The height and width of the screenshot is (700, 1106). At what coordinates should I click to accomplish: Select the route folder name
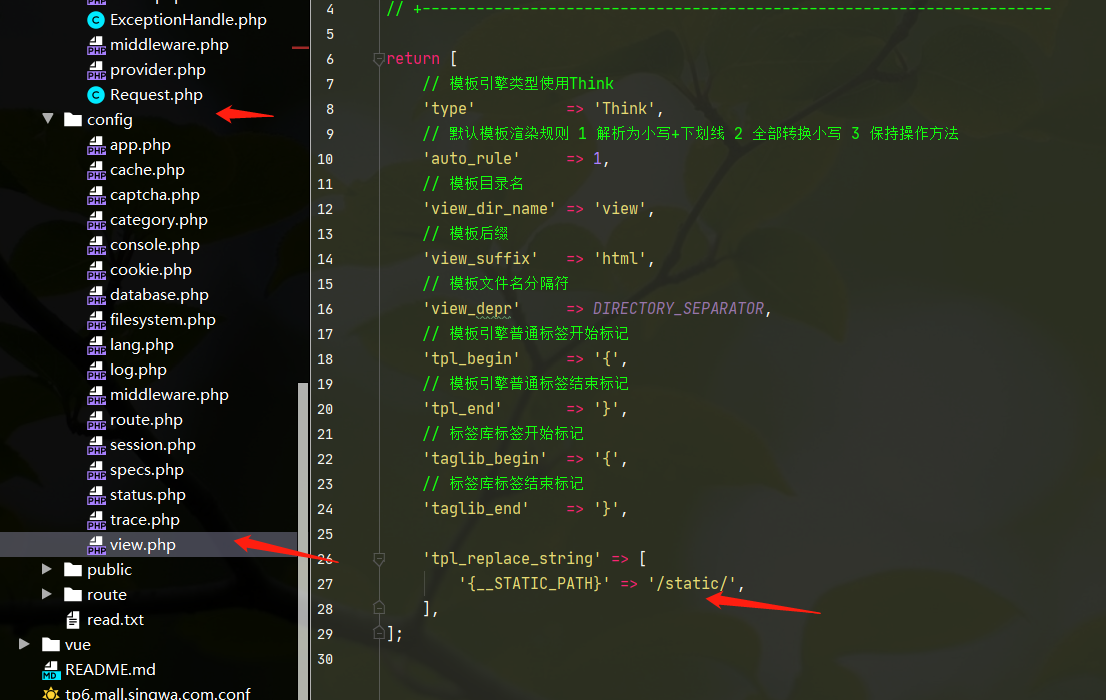107,595
